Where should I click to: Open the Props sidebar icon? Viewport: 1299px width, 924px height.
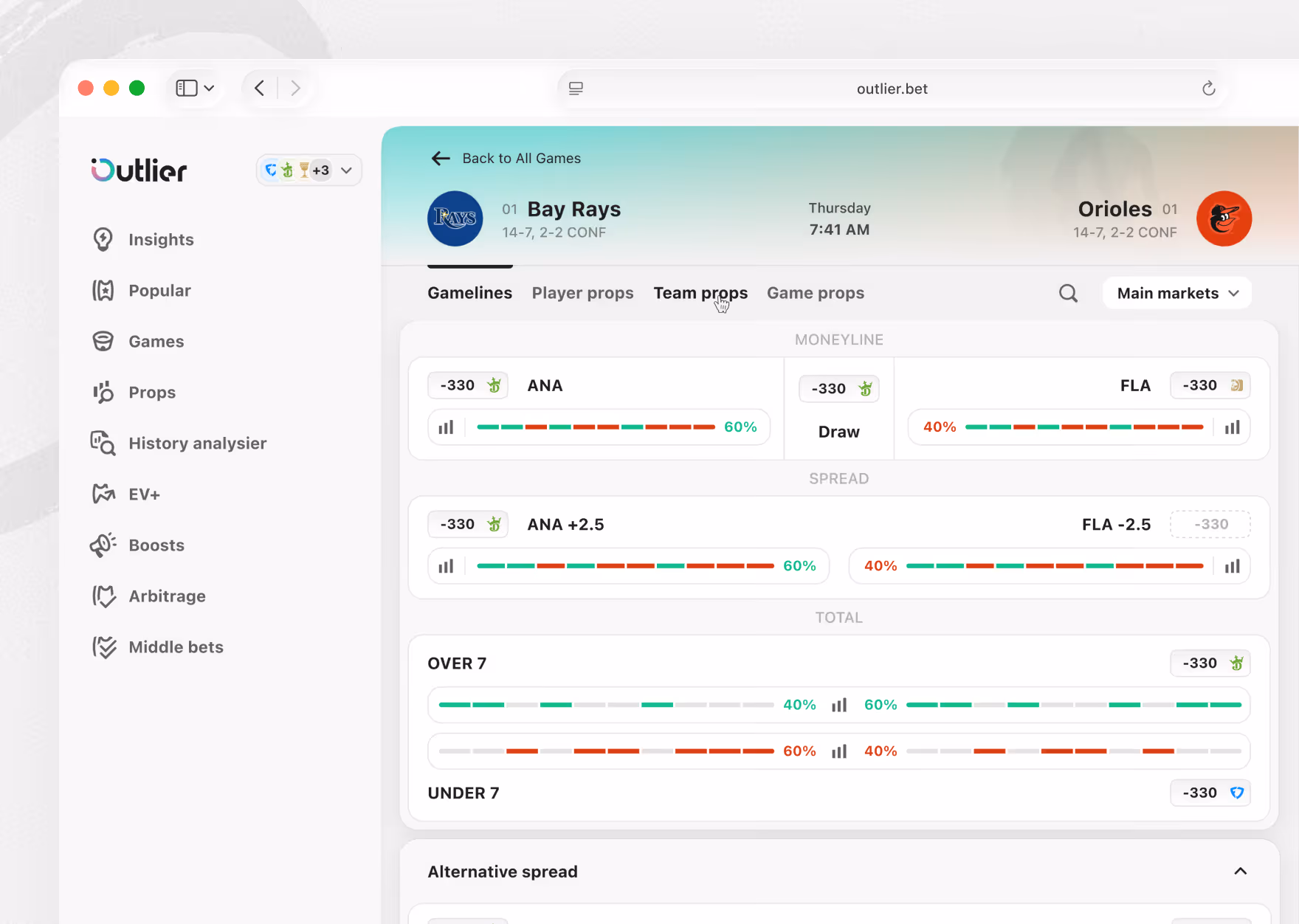pos(103,393)
